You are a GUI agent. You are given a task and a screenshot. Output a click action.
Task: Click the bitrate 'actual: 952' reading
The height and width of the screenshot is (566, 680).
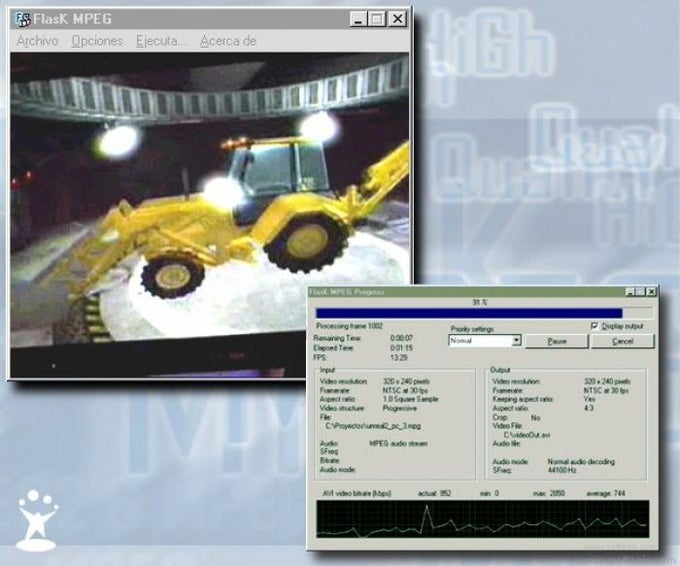coord(434,494)
